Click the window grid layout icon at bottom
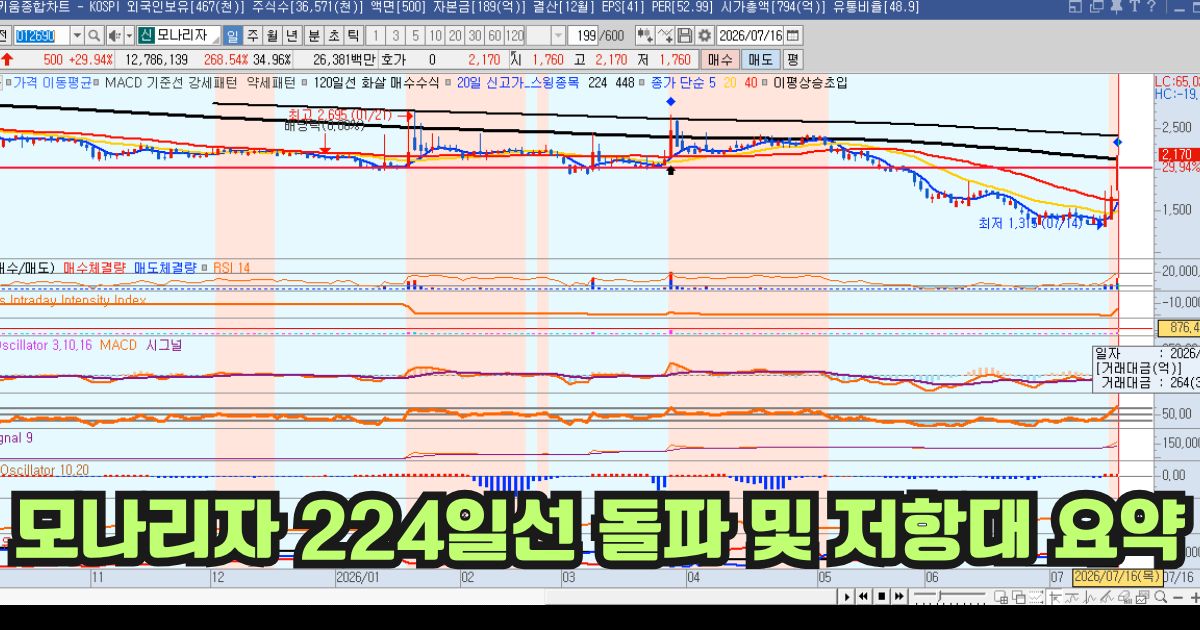The height and width of the screenshot is (630, 1200). [1001, 597]
